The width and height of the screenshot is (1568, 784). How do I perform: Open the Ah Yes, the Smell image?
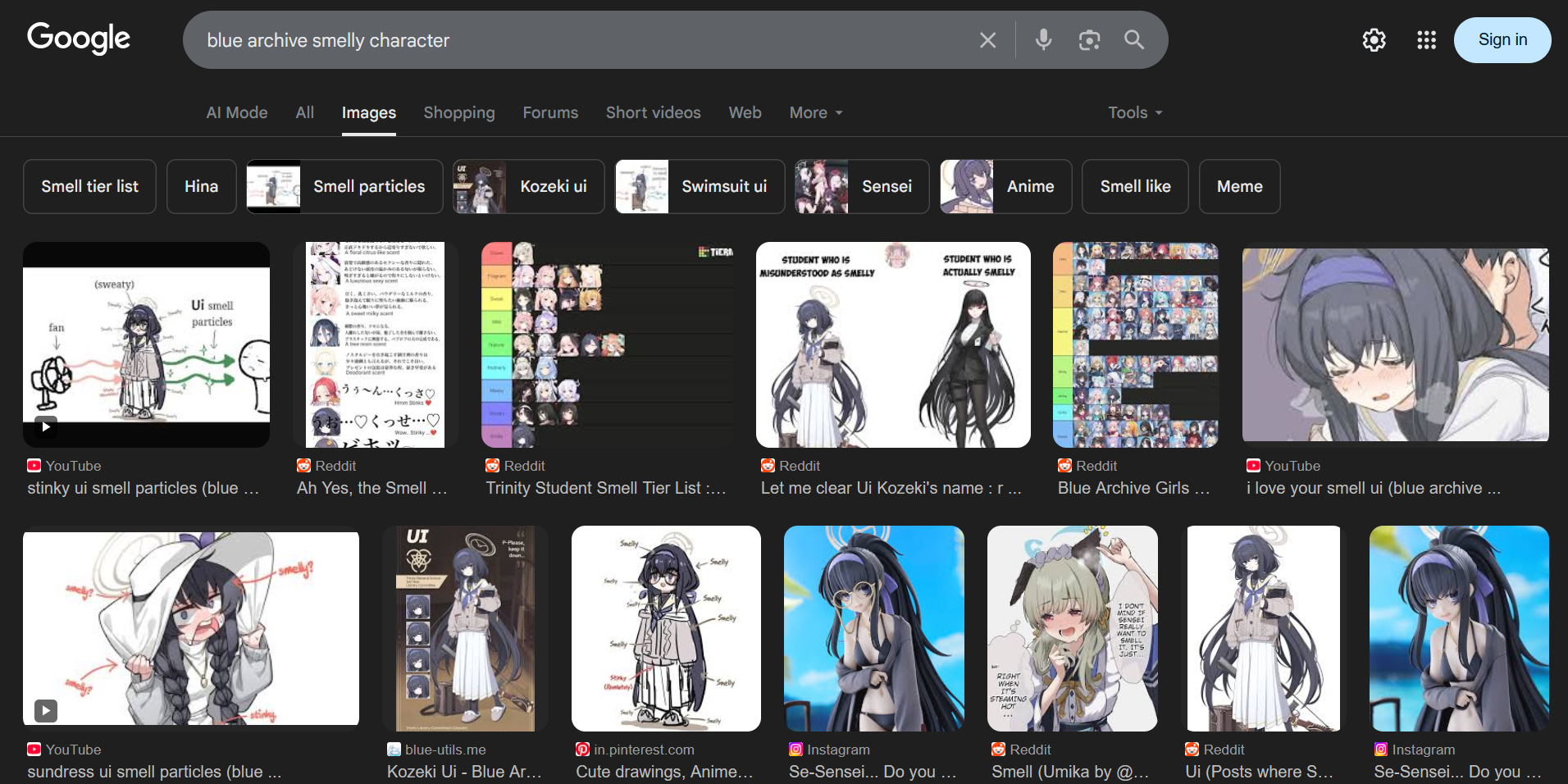375,344
